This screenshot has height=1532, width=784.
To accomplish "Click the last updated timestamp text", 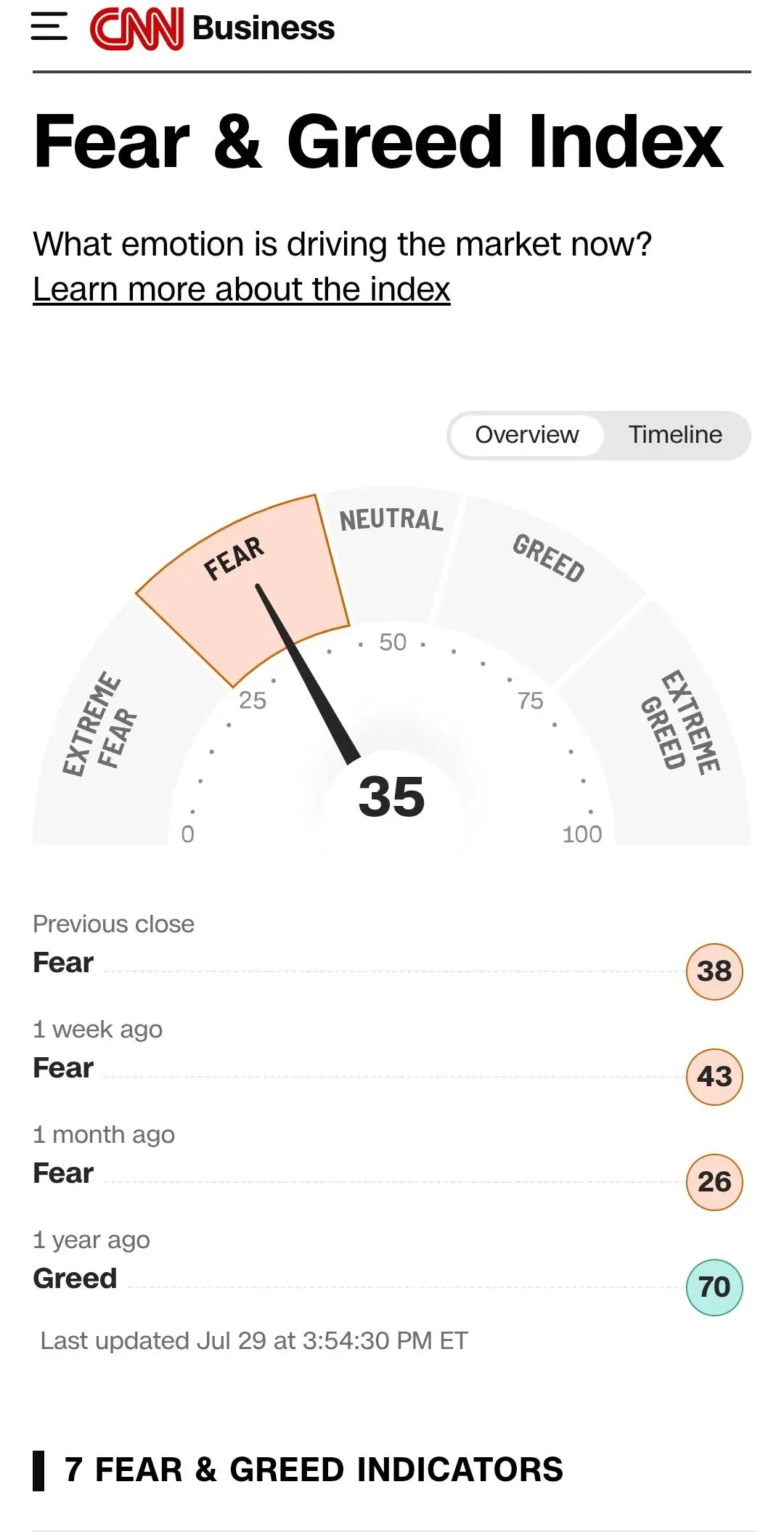I will pyautogui.click(x=254, y=1340).
